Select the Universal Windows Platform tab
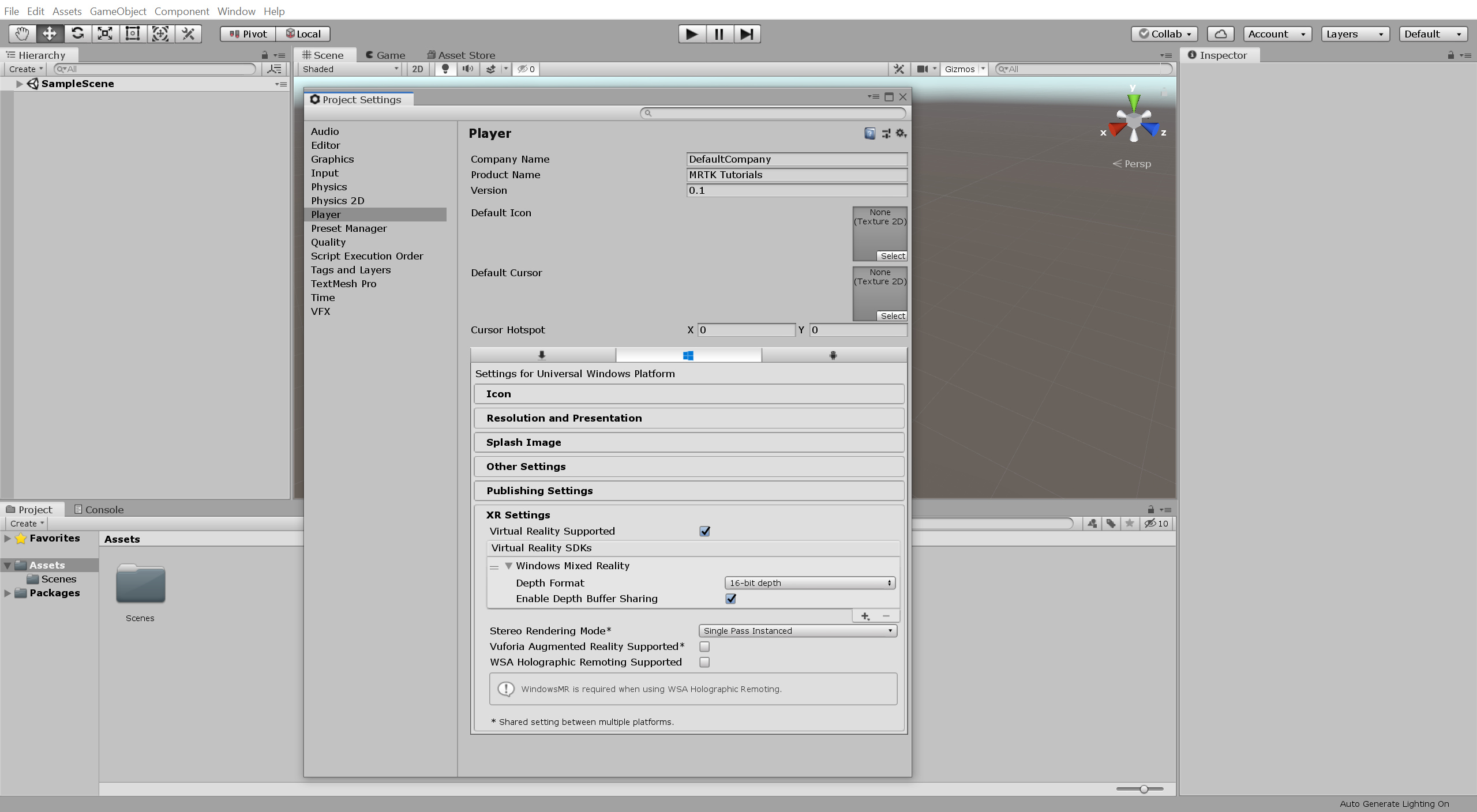Image resolution: width=1477 pixels, height=812 pixels. [x=688, y=355]
